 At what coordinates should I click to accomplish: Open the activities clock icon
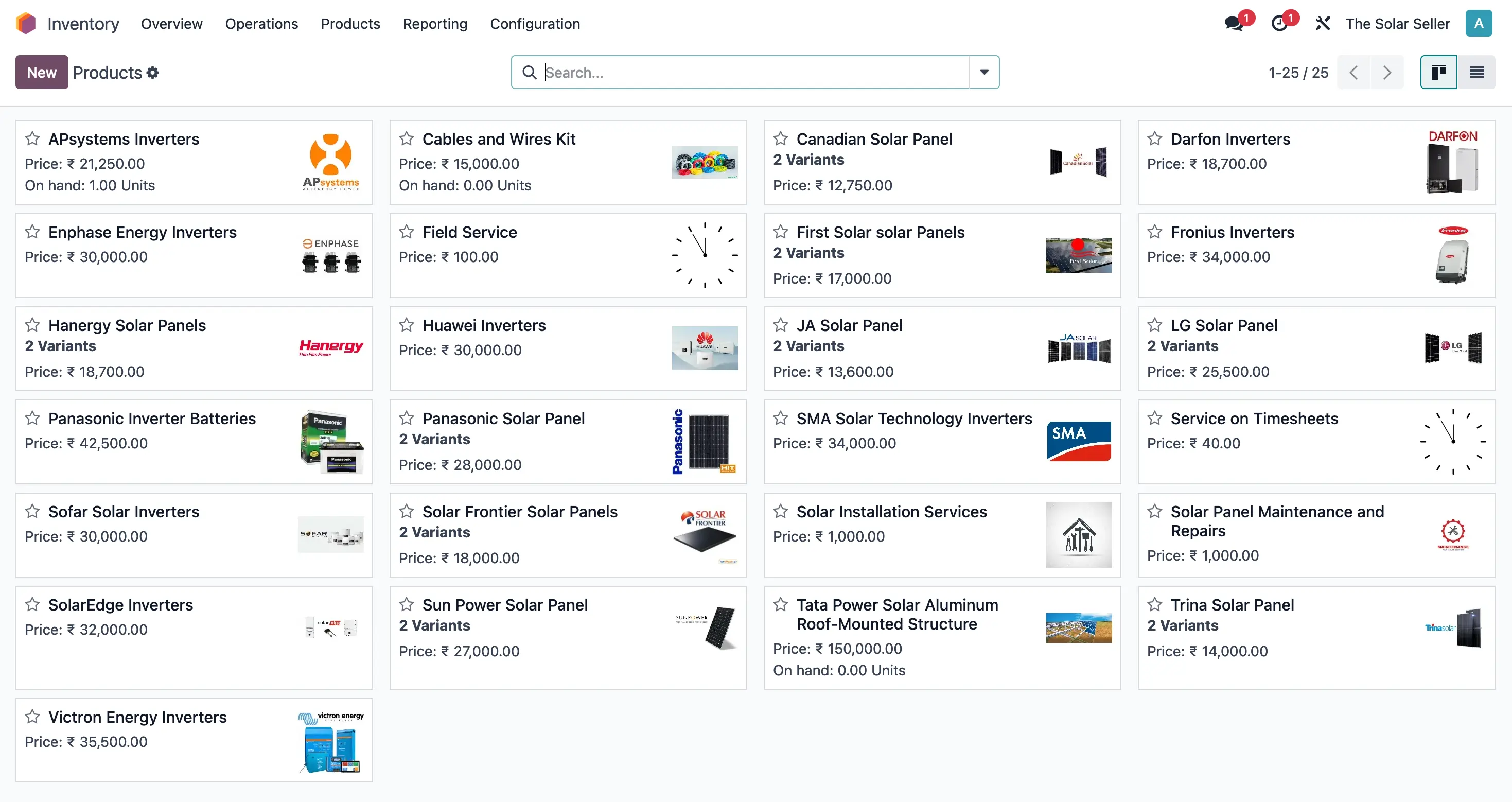pos(1279,24)
